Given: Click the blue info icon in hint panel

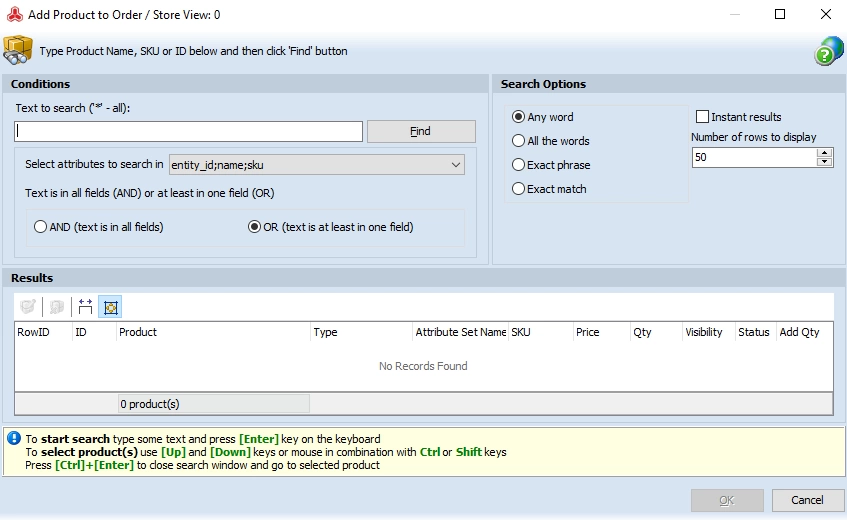Looking at the screenshot, I should [x=14, y=438].
